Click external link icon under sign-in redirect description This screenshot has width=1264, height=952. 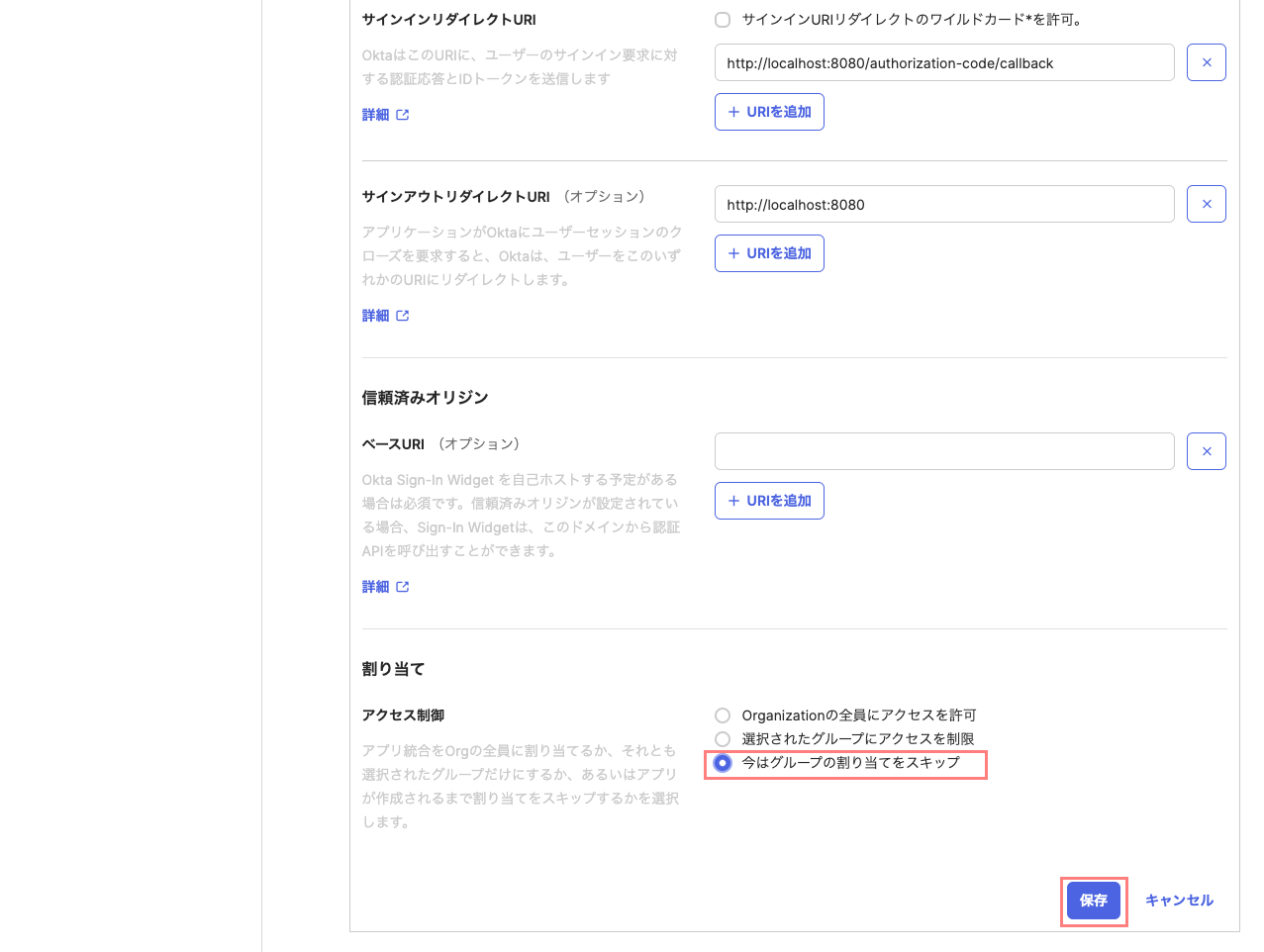click(403, 115)
